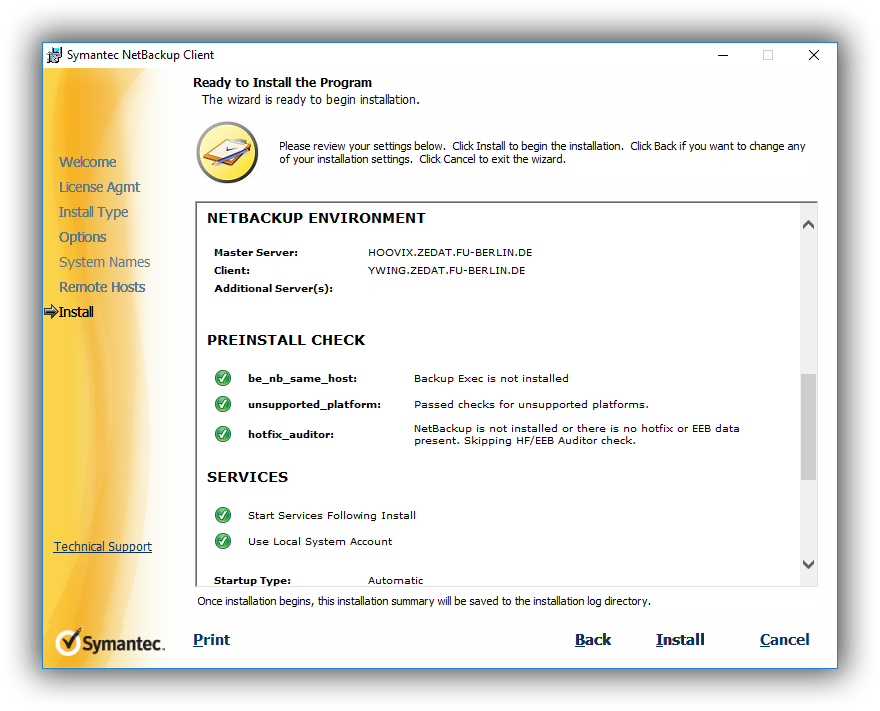Go to the License Agmt step
This screenshot has width=880, height=711.
point(99,187)
